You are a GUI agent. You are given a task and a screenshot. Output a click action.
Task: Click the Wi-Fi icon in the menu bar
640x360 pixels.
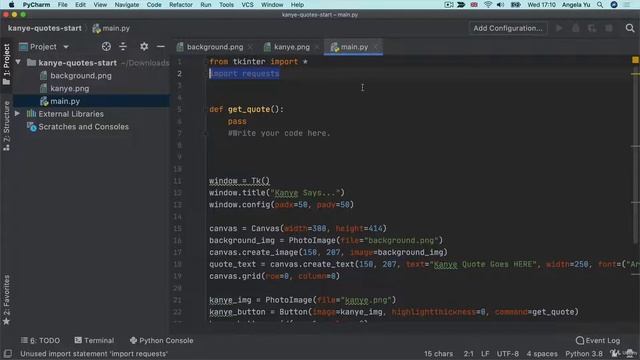[x=488, y=4]
